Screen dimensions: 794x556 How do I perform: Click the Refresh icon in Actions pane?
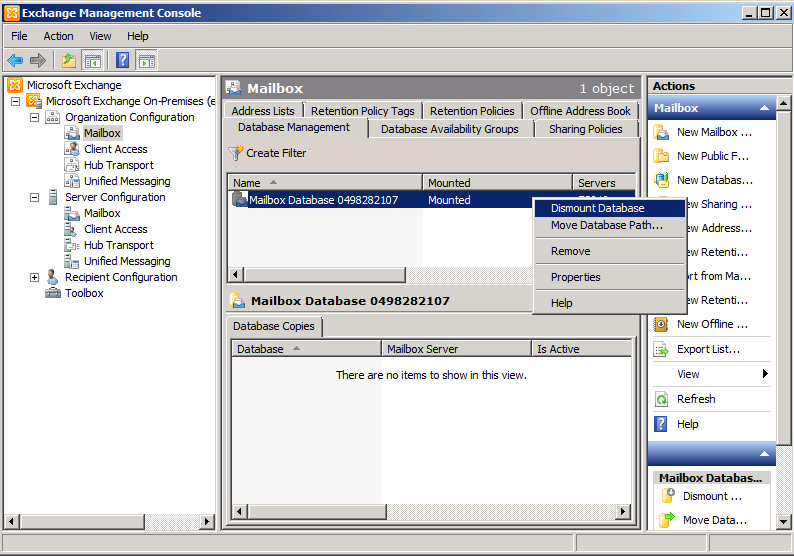tap(661, 399)
